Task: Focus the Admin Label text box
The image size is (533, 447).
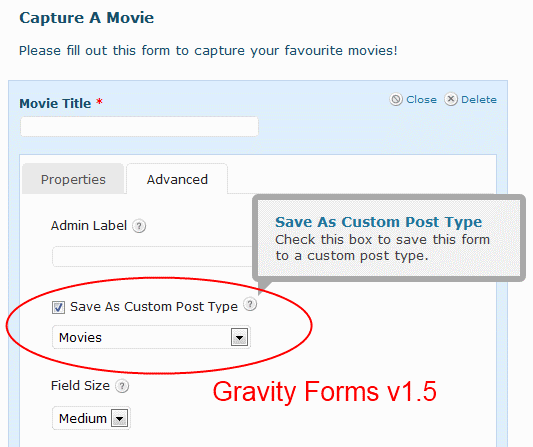Action: 153,257
